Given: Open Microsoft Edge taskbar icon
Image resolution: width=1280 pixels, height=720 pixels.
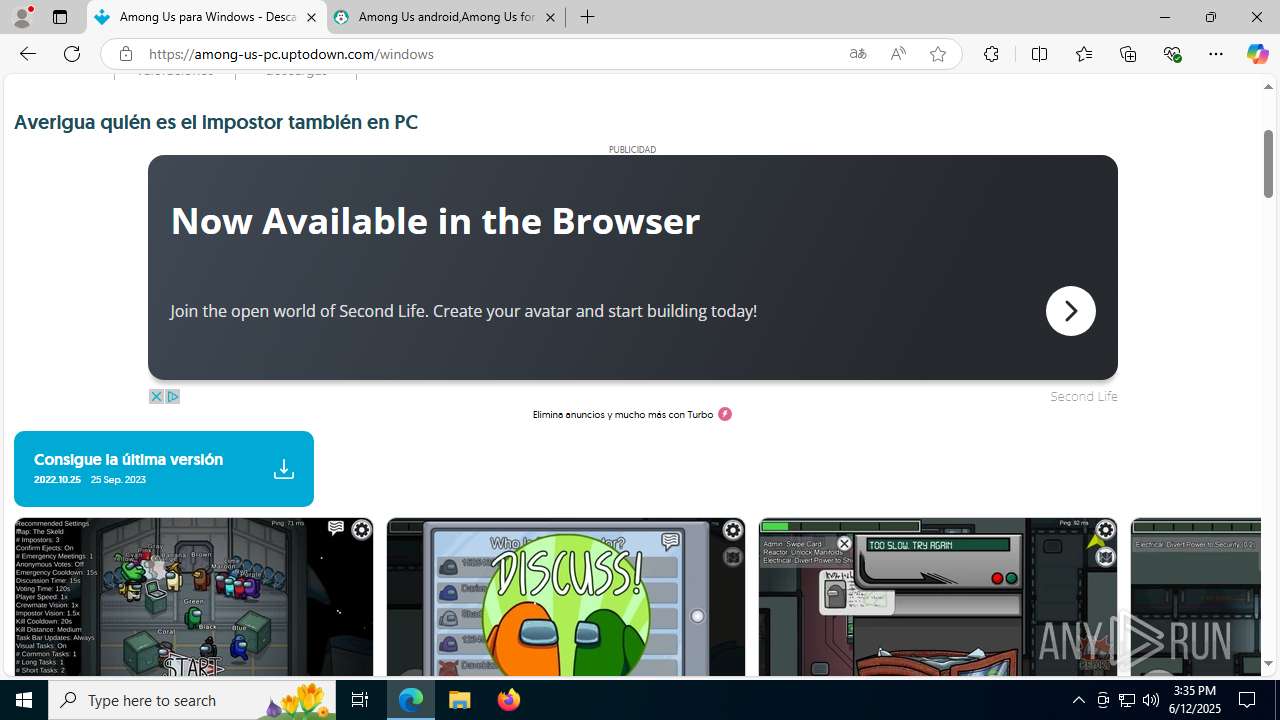Looking at the screenshot, I should (x=411, y=700).
